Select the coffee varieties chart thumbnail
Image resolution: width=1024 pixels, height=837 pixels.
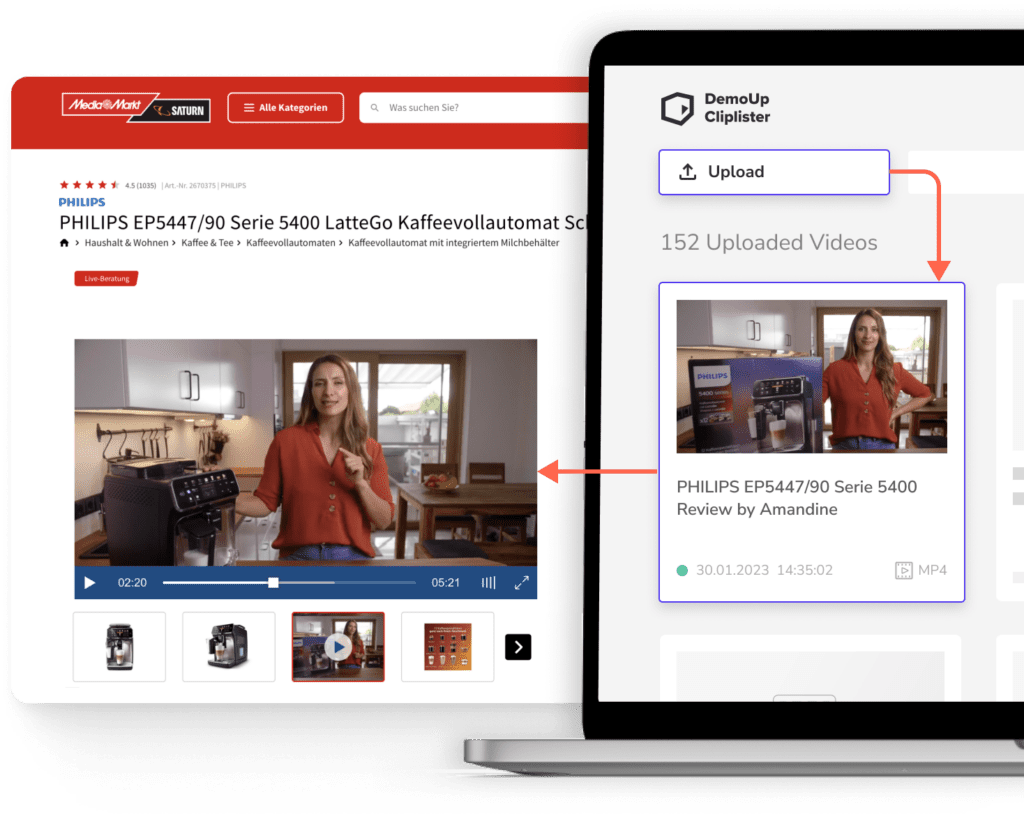(x=447, y=647)
